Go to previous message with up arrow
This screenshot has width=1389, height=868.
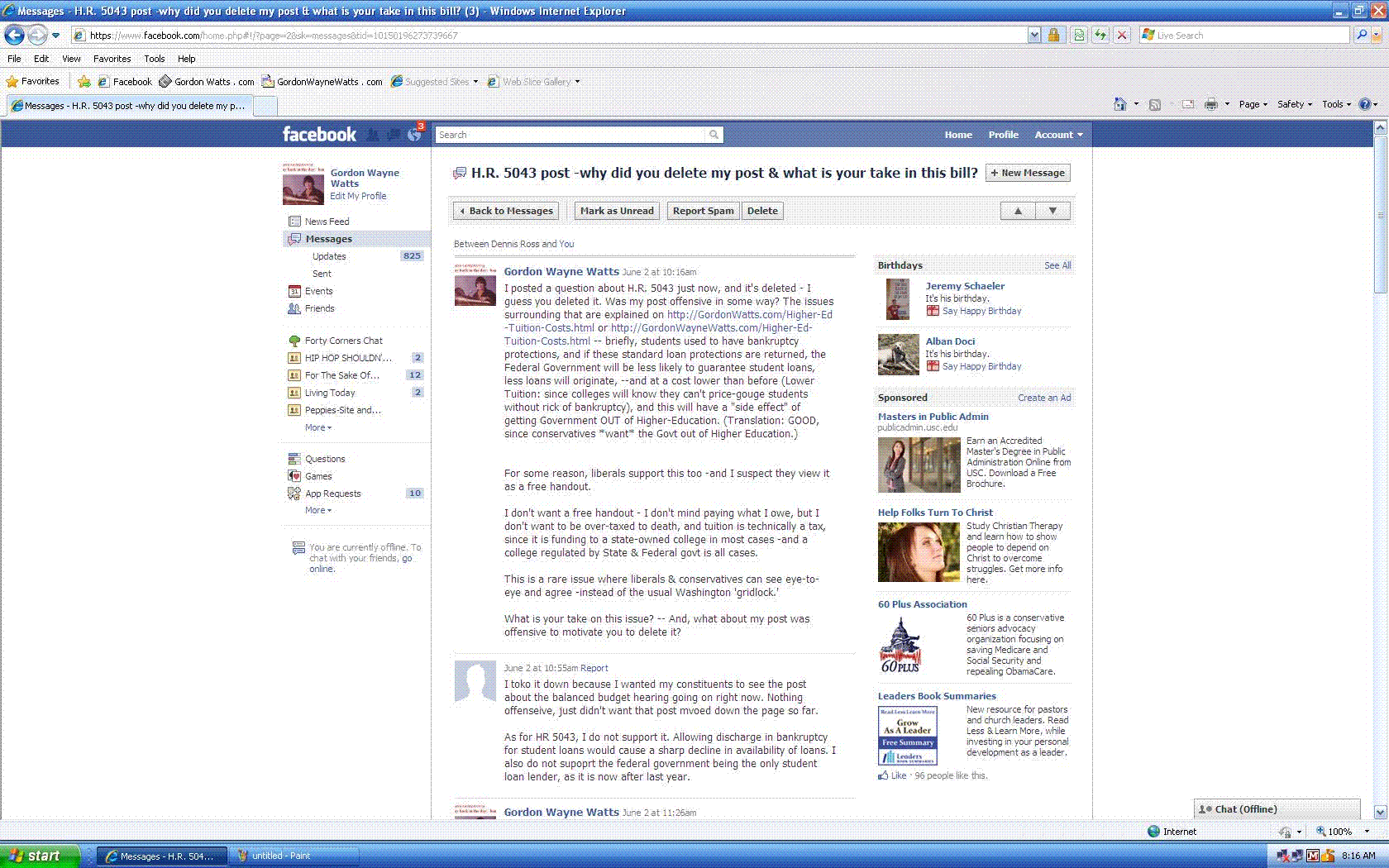click(1018, 211)
